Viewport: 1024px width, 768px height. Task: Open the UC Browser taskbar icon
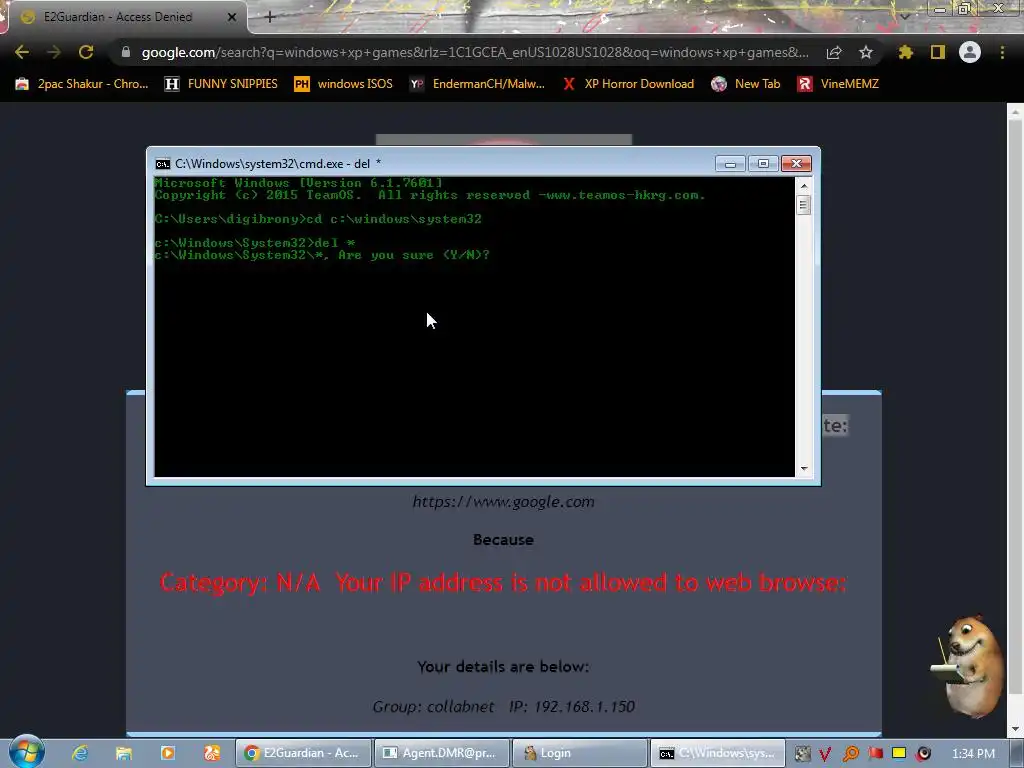point(212,753)
